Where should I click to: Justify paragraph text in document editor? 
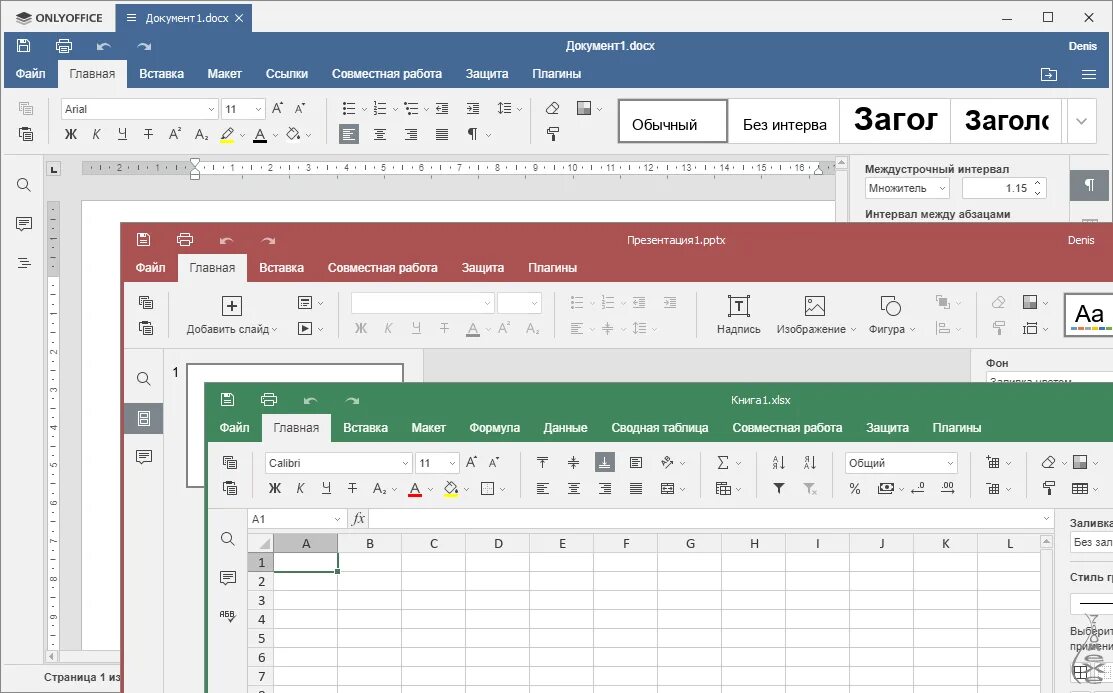[x=442, y=134]
